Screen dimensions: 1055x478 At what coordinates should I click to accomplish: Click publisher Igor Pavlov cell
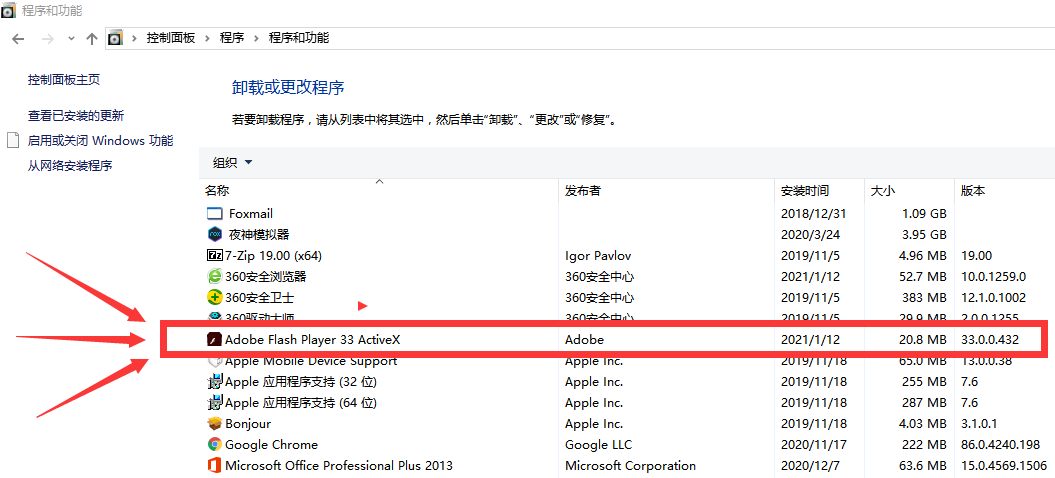pos(598,256)
